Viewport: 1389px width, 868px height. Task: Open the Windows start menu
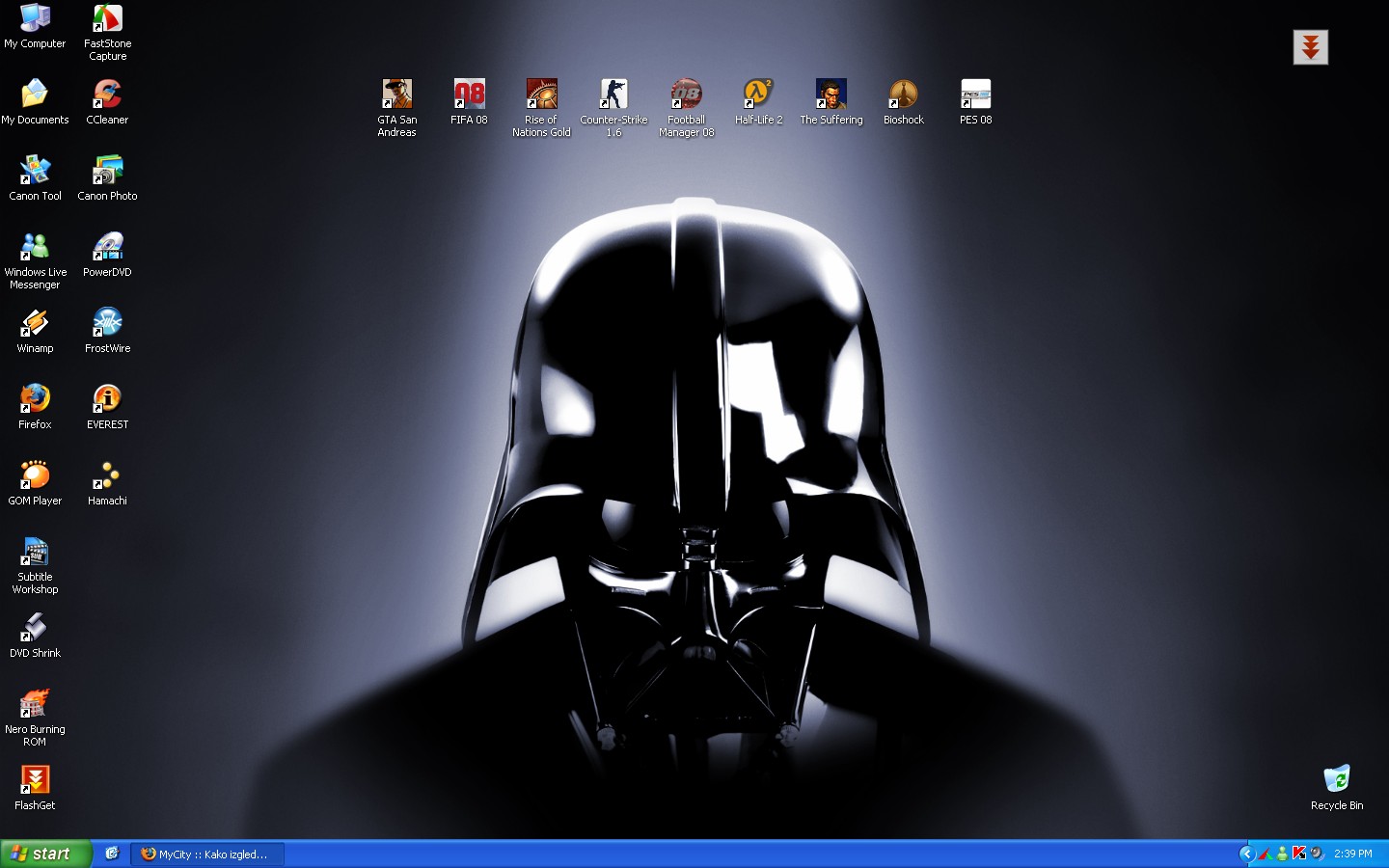pos(45,854)
